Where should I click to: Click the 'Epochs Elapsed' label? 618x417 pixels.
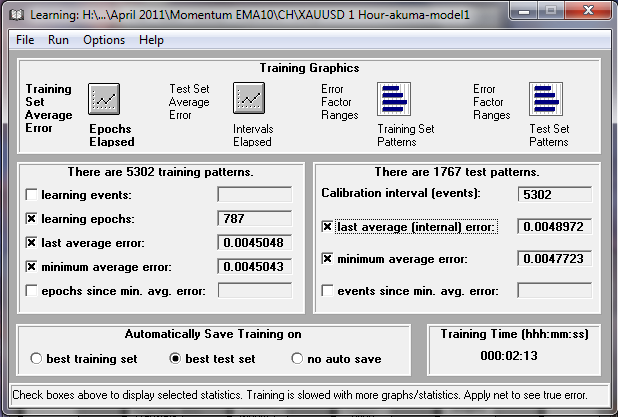pos(112,135)
